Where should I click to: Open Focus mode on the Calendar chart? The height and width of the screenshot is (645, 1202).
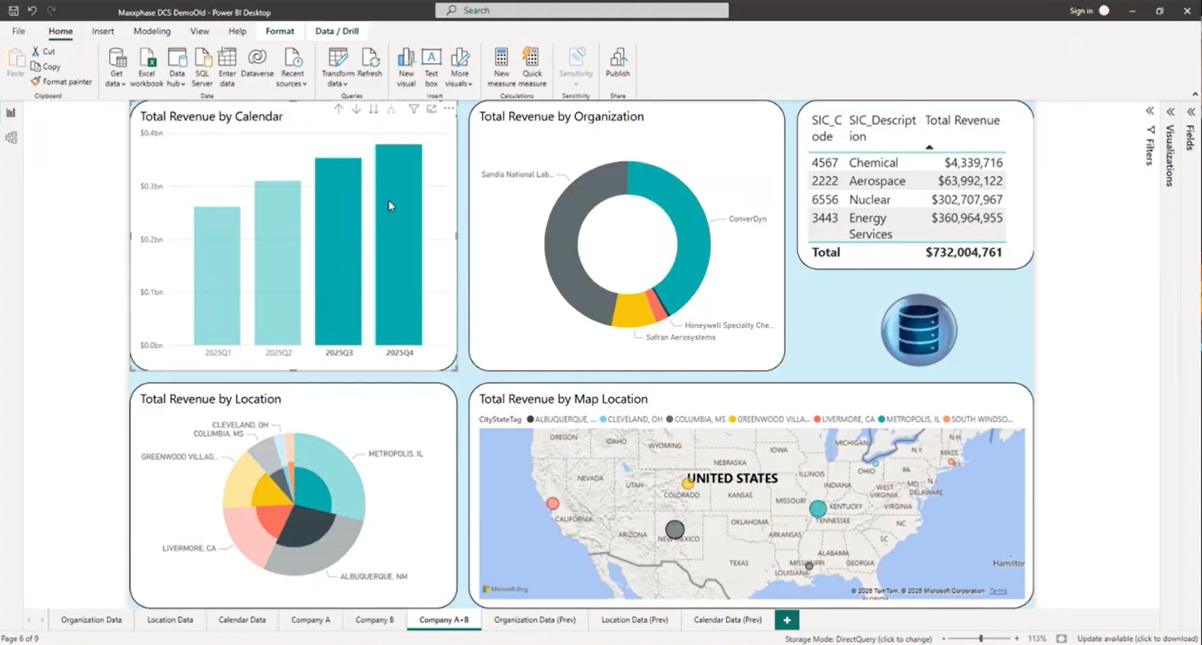431,109
